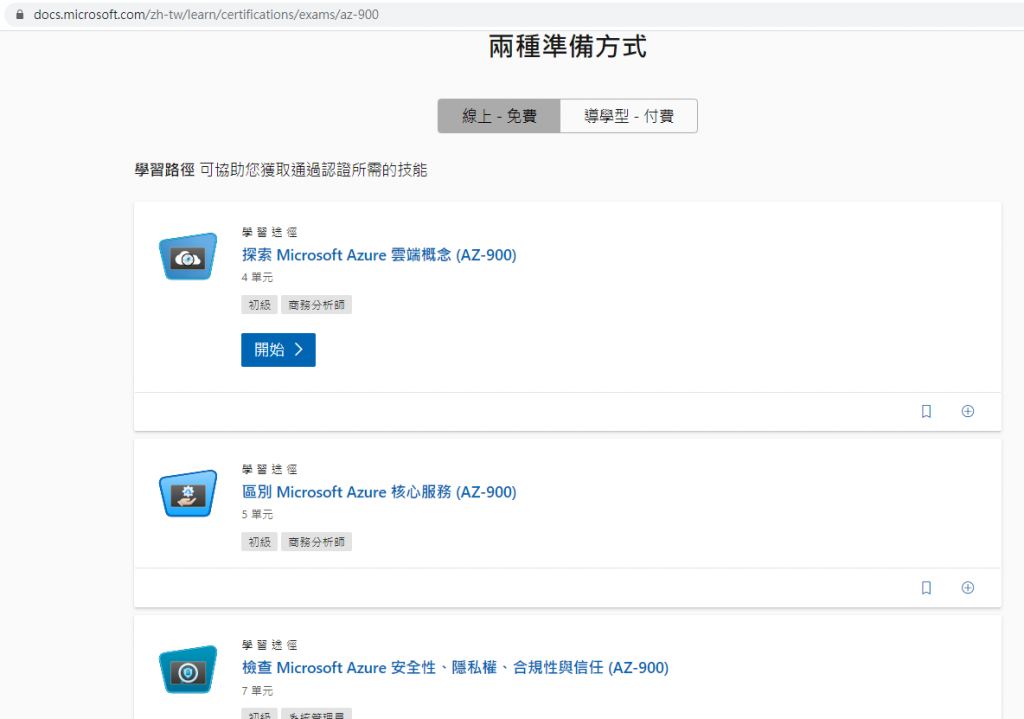The image size is (1024, 719).
Task: Add 雲端概念 path to collection plus icon
Action: coord(968,411)
